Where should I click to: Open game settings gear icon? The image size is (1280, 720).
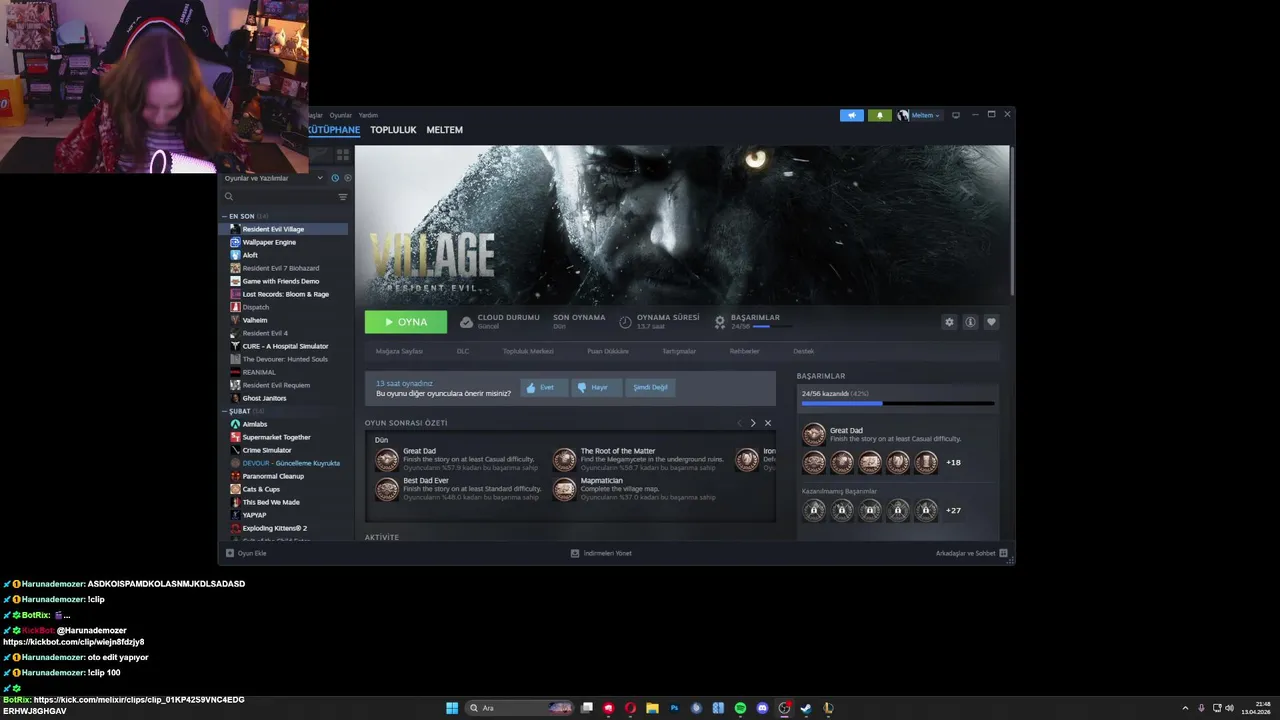coord(949,322)
